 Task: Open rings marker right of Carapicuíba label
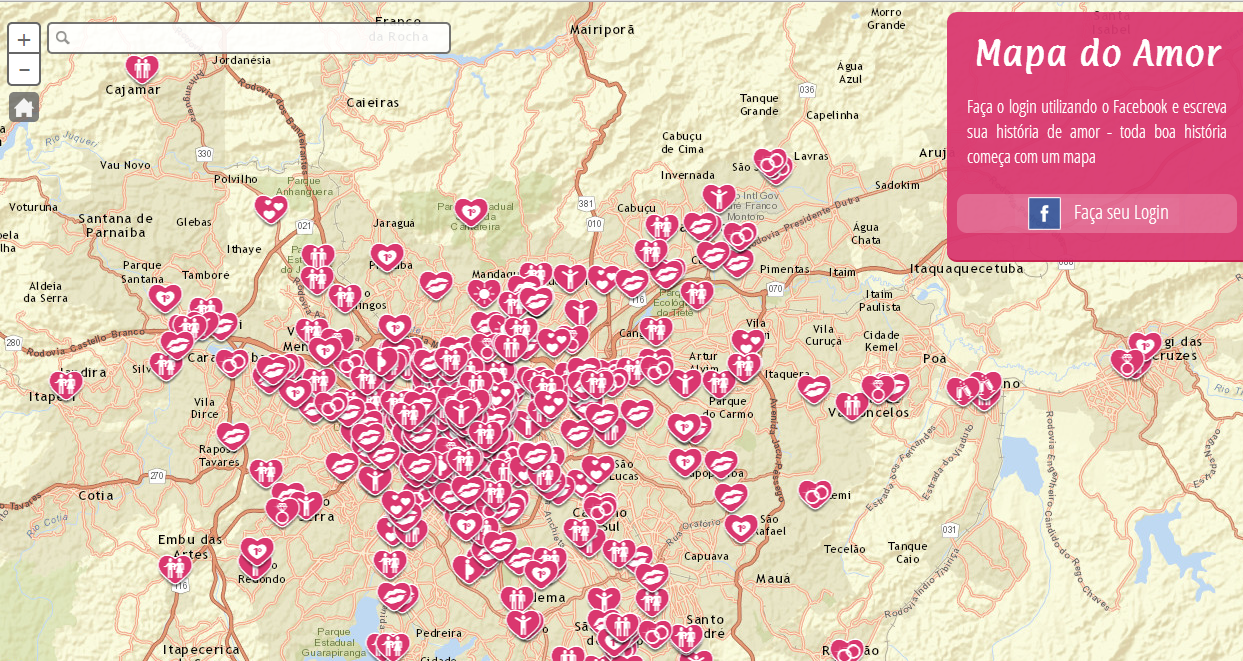tap(232, 363)
